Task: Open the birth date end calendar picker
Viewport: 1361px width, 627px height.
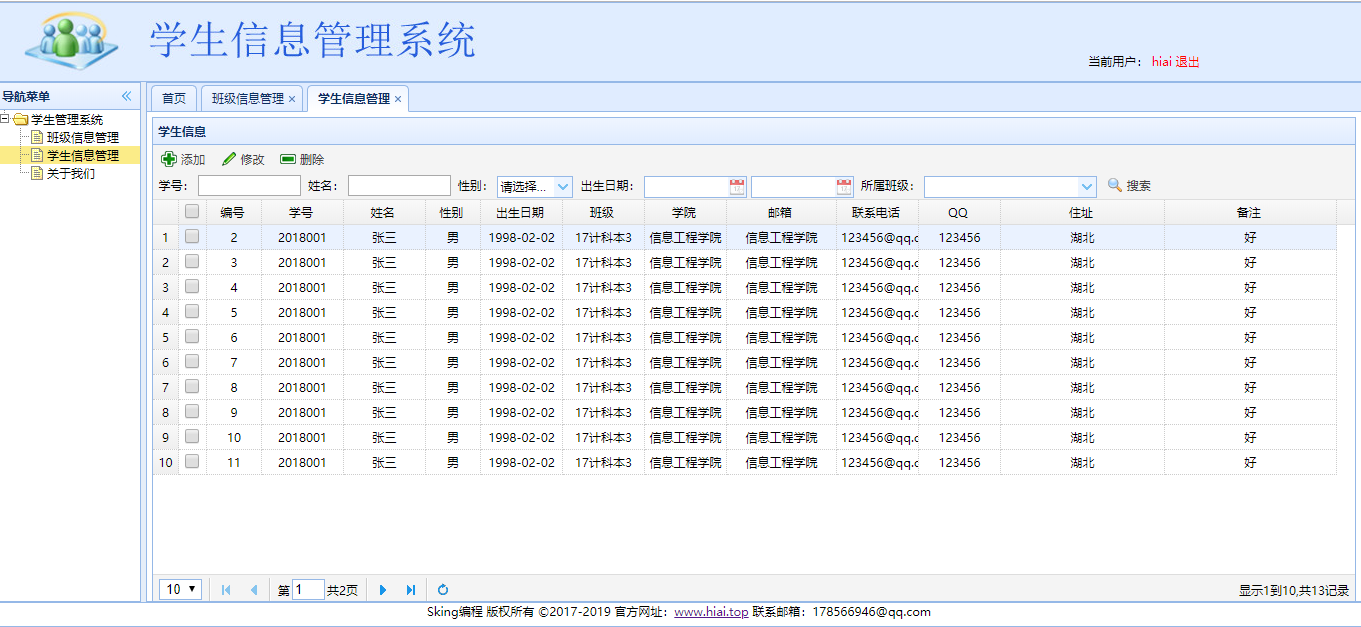Action: tap(844, 186)
